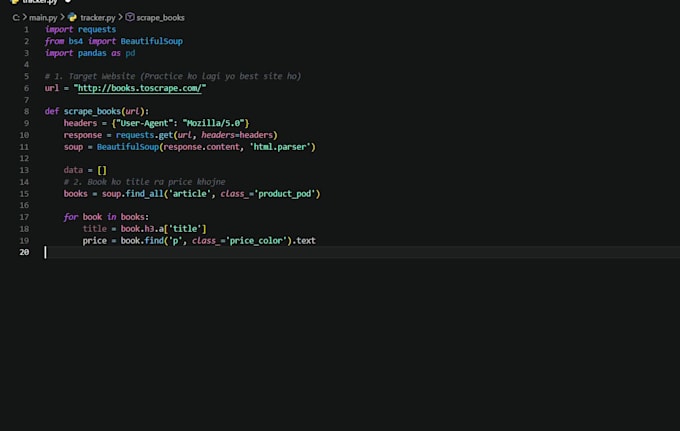Click the 'for' keyword on line 17
The width and height of the screenshot is (680, 431).
[x=71, y=217]
